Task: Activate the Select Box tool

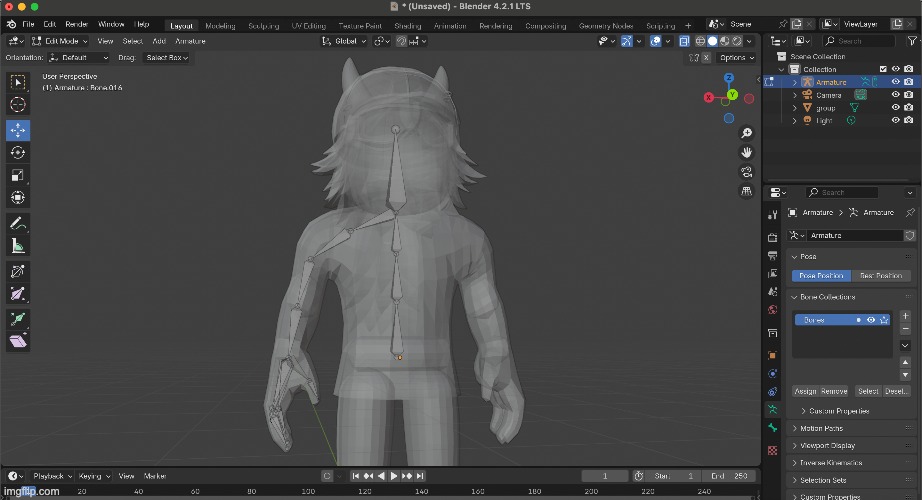Action: [x=18, y=82]
